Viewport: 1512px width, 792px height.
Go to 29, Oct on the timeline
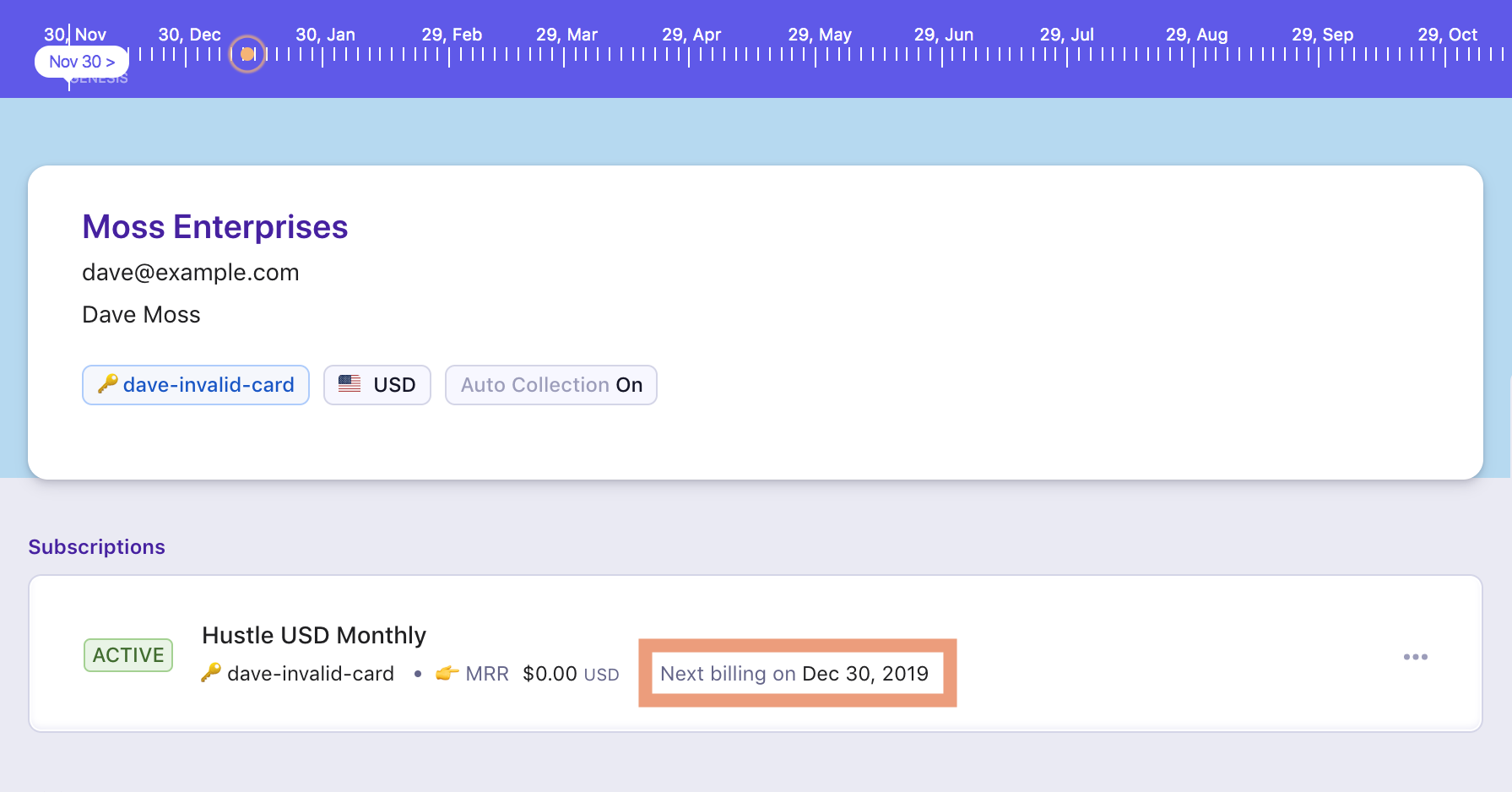[x=1447, y=35]
